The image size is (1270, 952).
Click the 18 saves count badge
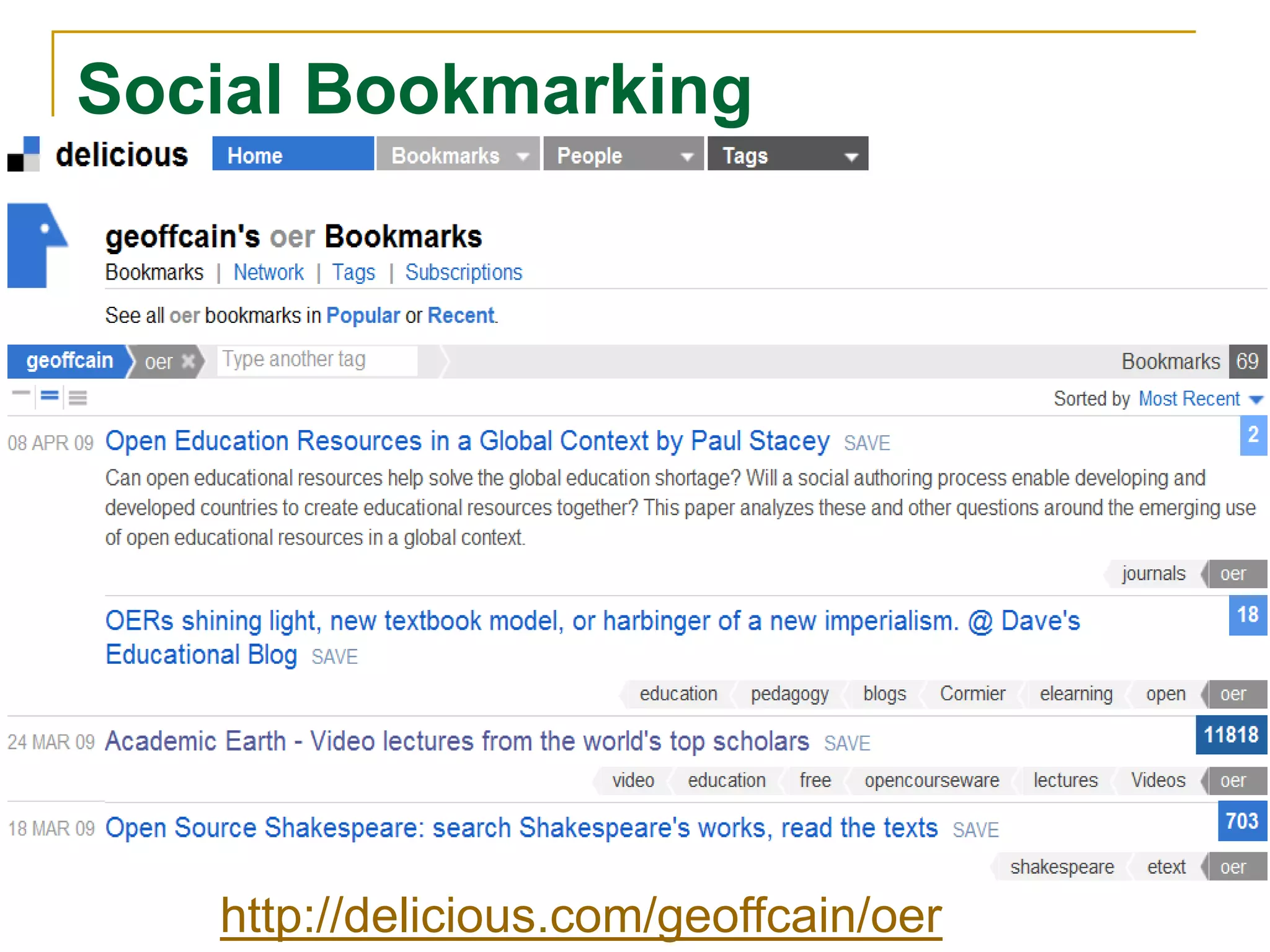pos(1248,615)
